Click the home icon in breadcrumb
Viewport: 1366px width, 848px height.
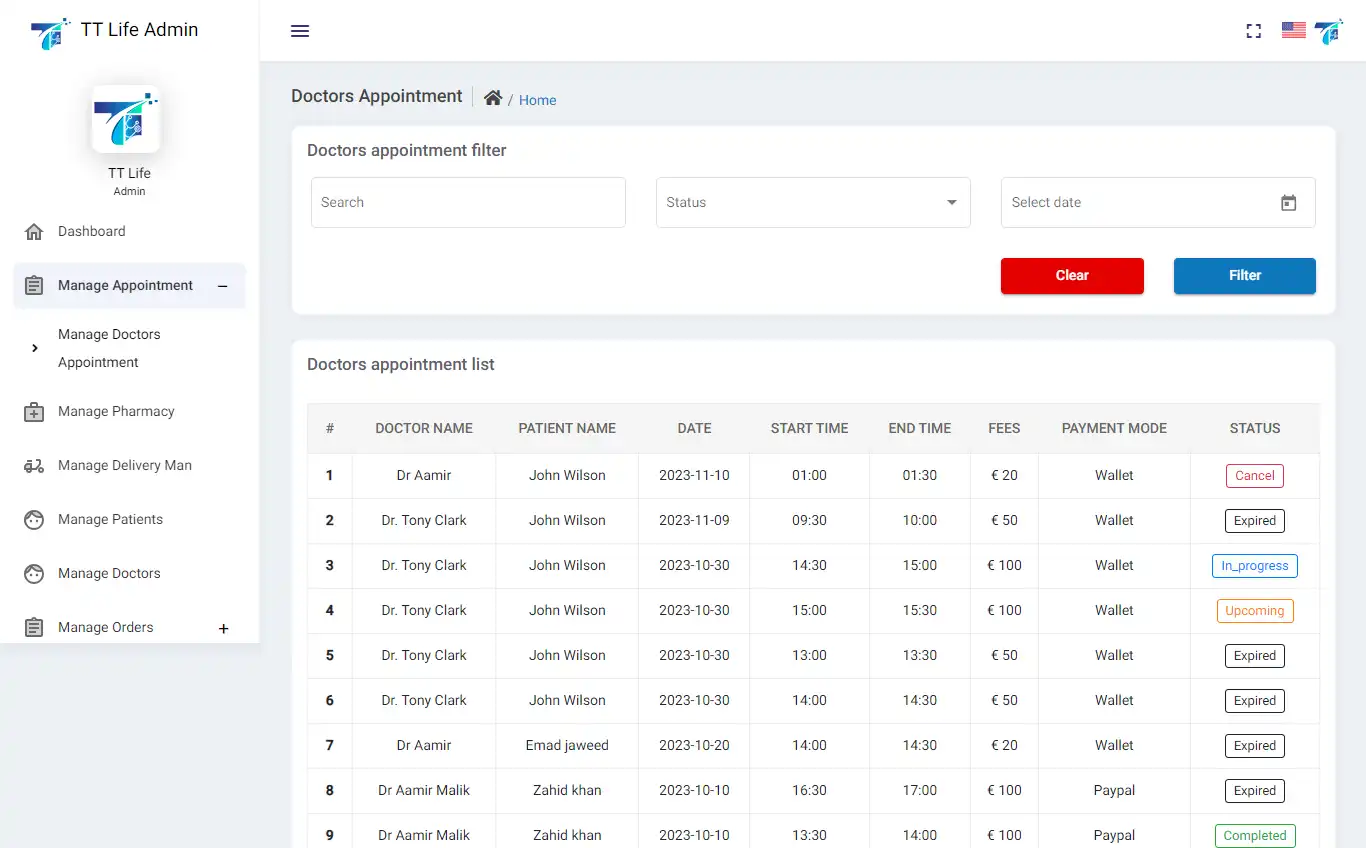[492, 98]
